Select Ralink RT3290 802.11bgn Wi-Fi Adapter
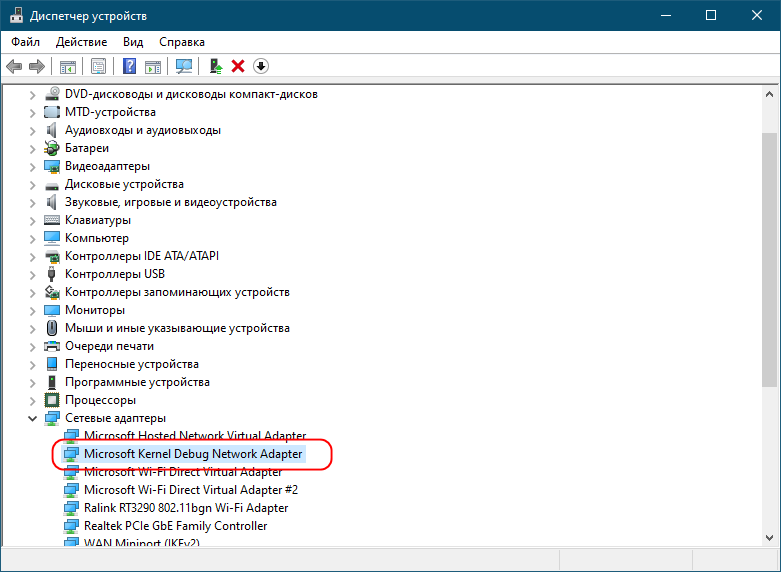Viewport: 781px width, 572px height. (186, 508)
